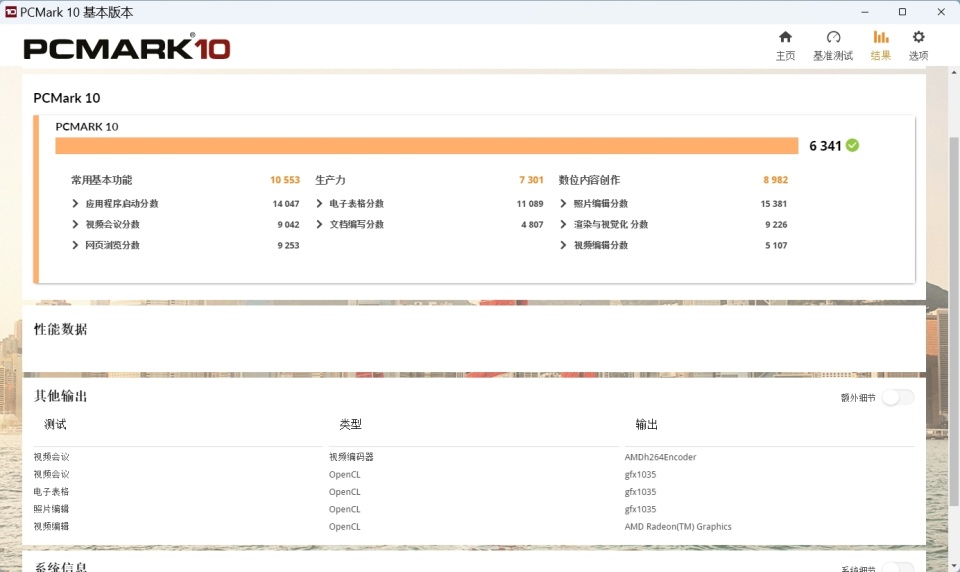Click the 输出 column header
This screenshot has width=960, height=572.
point(646,424)
